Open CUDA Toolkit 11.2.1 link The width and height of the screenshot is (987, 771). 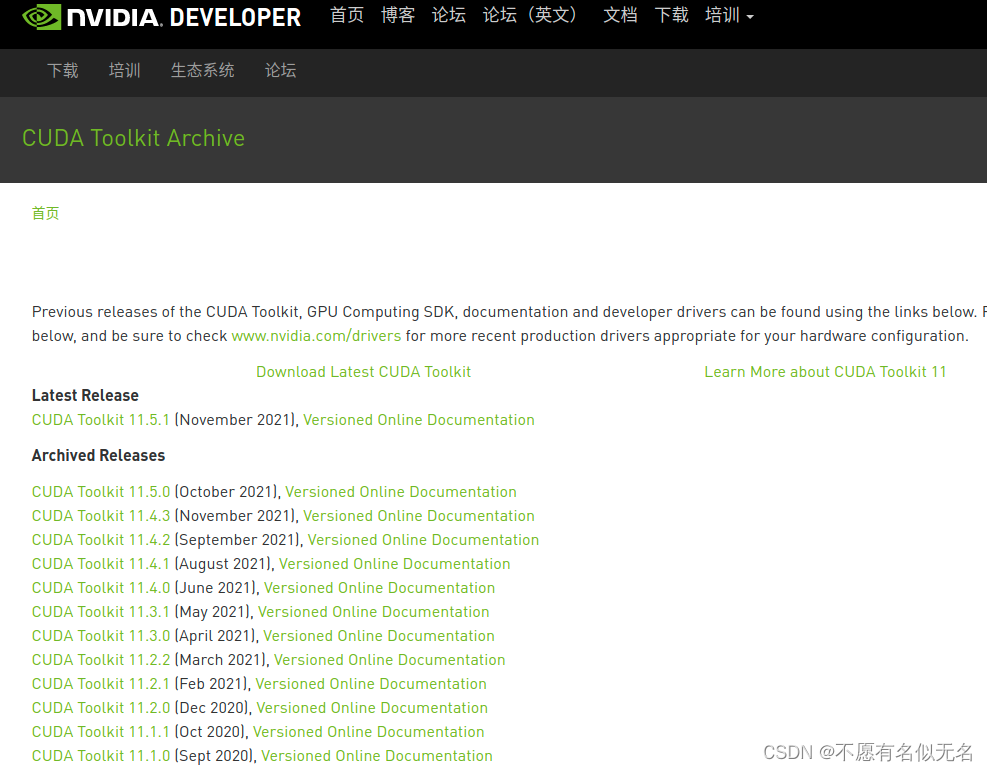pos(101,684)
